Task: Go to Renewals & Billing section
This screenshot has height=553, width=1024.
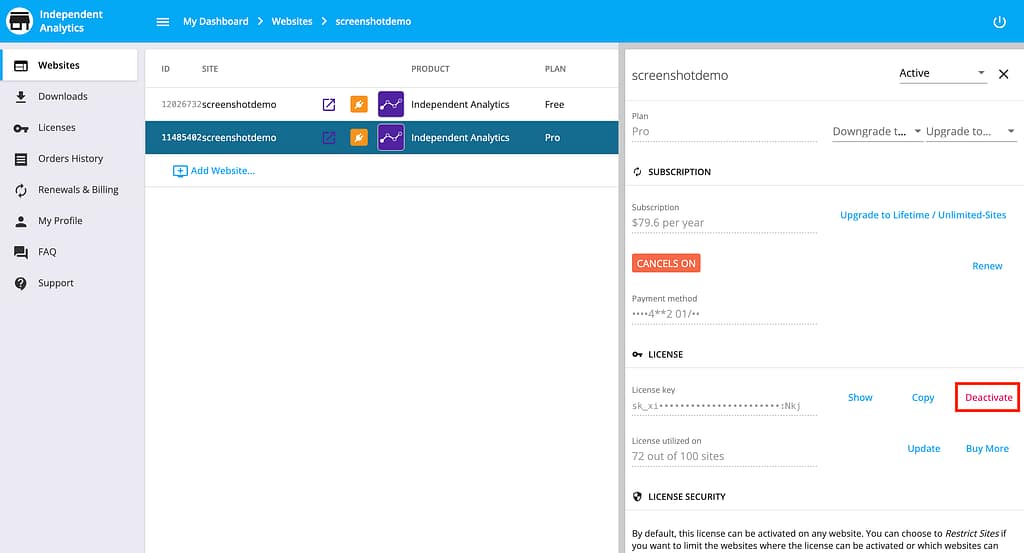Action: pos(78,190)
